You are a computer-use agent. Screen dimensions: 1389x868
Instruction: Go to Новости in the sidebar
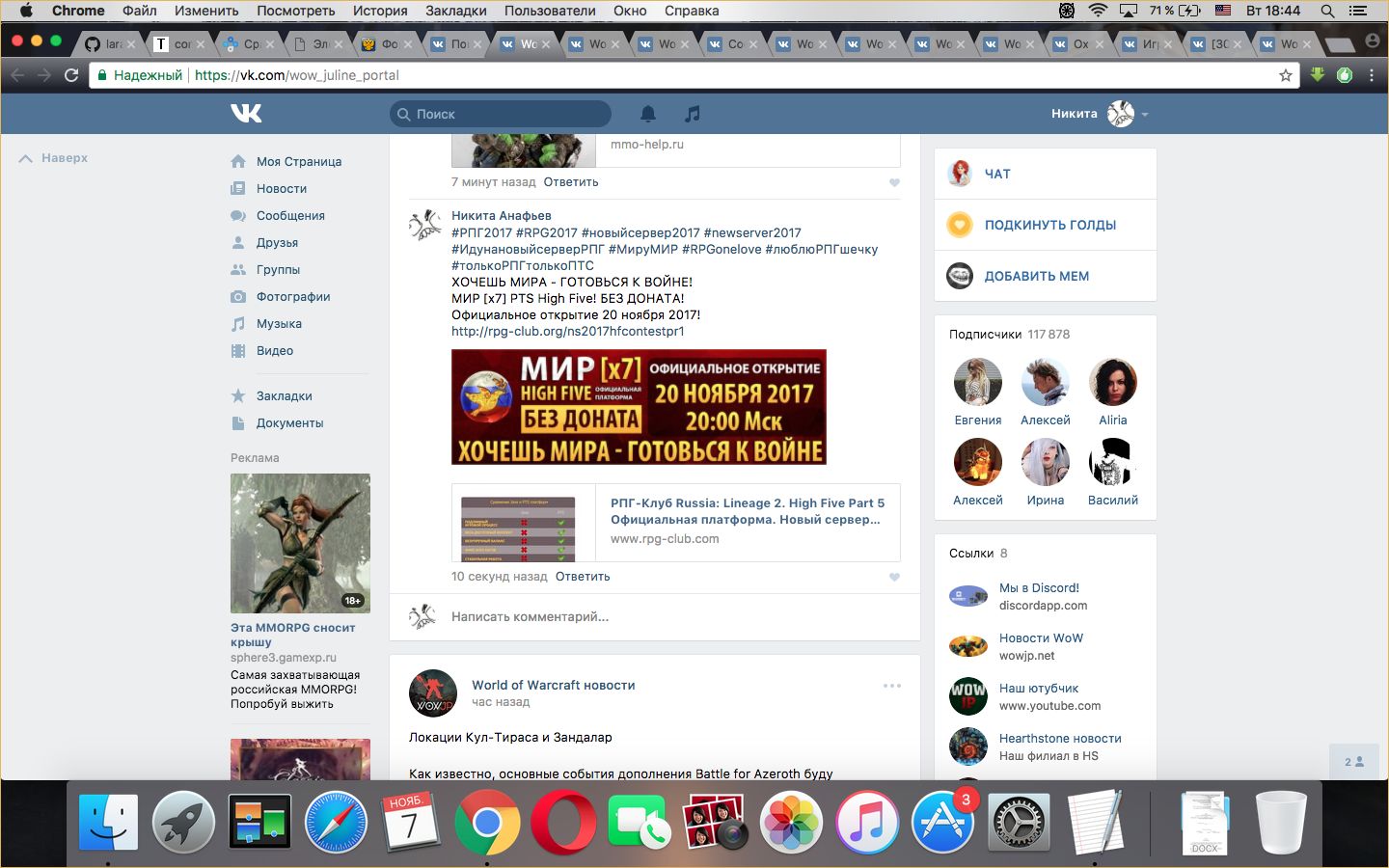click(x=269, y=189)
